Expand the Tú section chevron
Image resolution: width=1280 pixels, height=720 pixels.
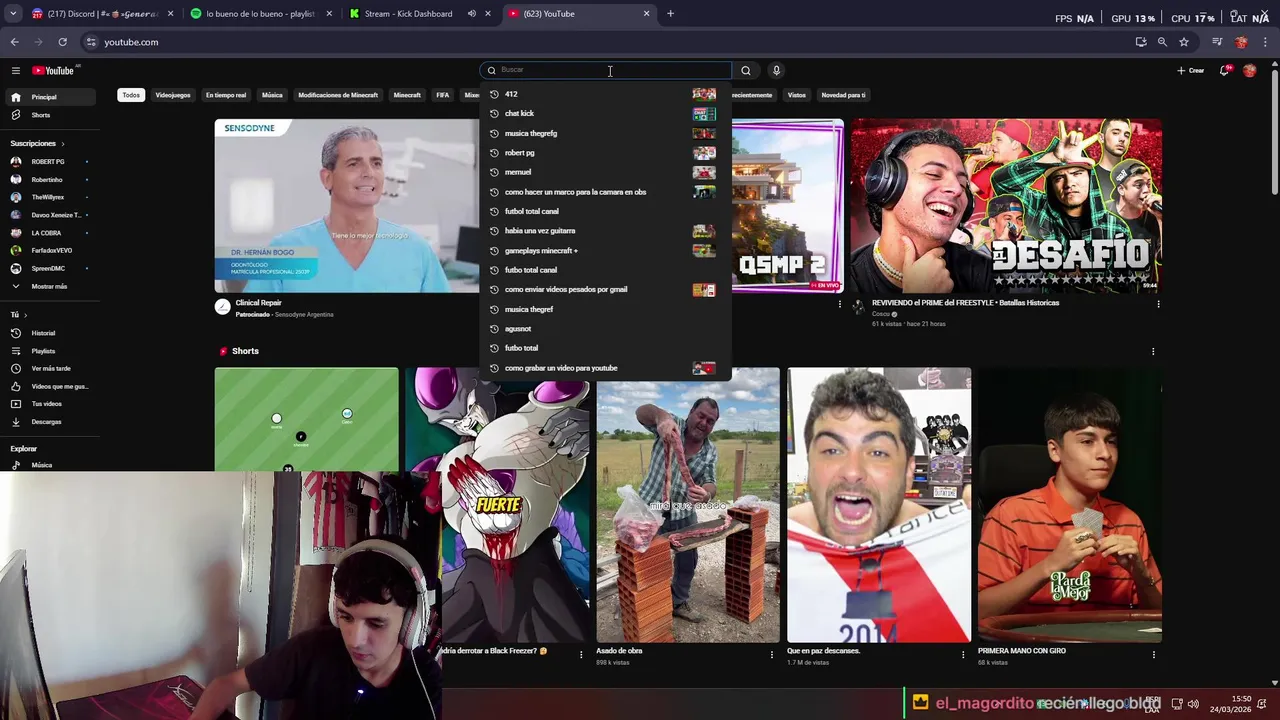point(28,315)
